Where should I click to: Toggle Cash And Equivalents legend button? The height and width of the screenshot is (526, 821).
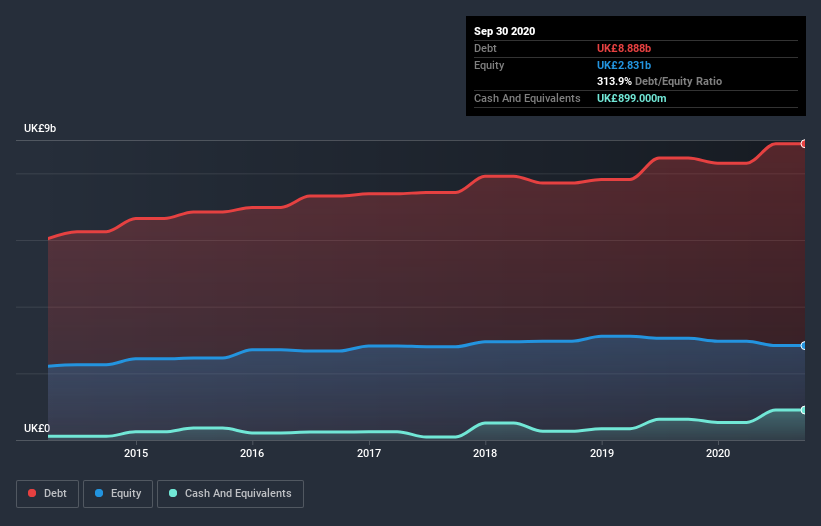tap(230, 494)
